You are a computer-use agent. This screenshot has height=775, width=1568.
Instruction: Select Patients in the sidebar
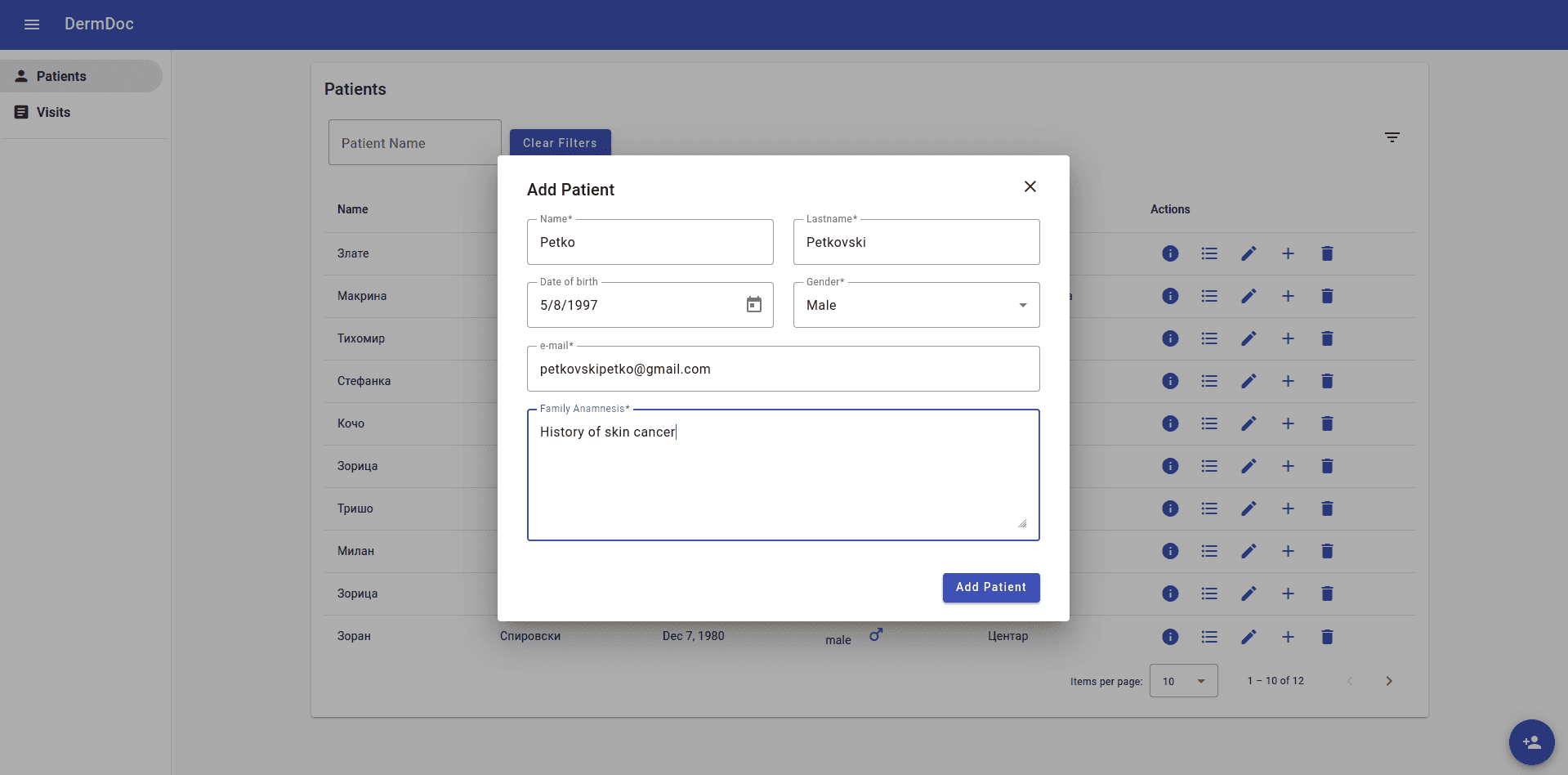[61, 76]
